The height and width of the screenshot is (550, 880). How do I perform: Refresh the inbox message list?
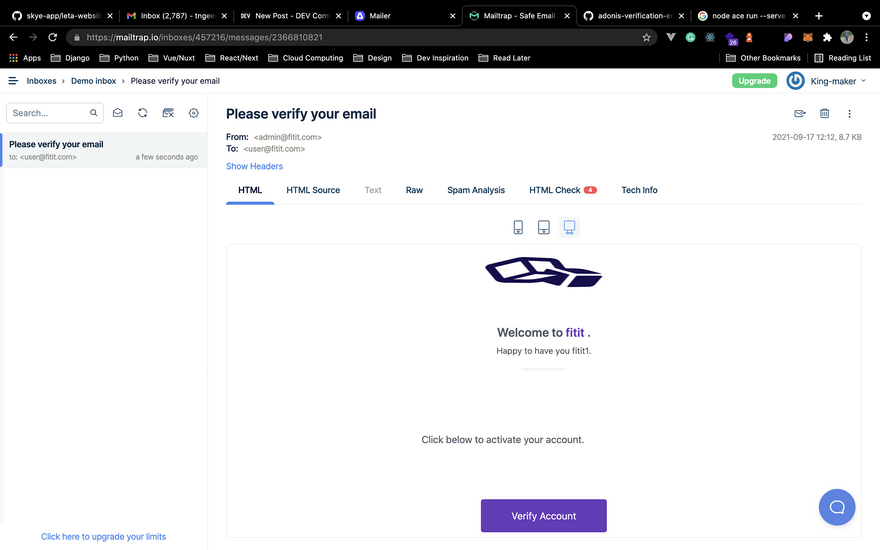point(143,113)
